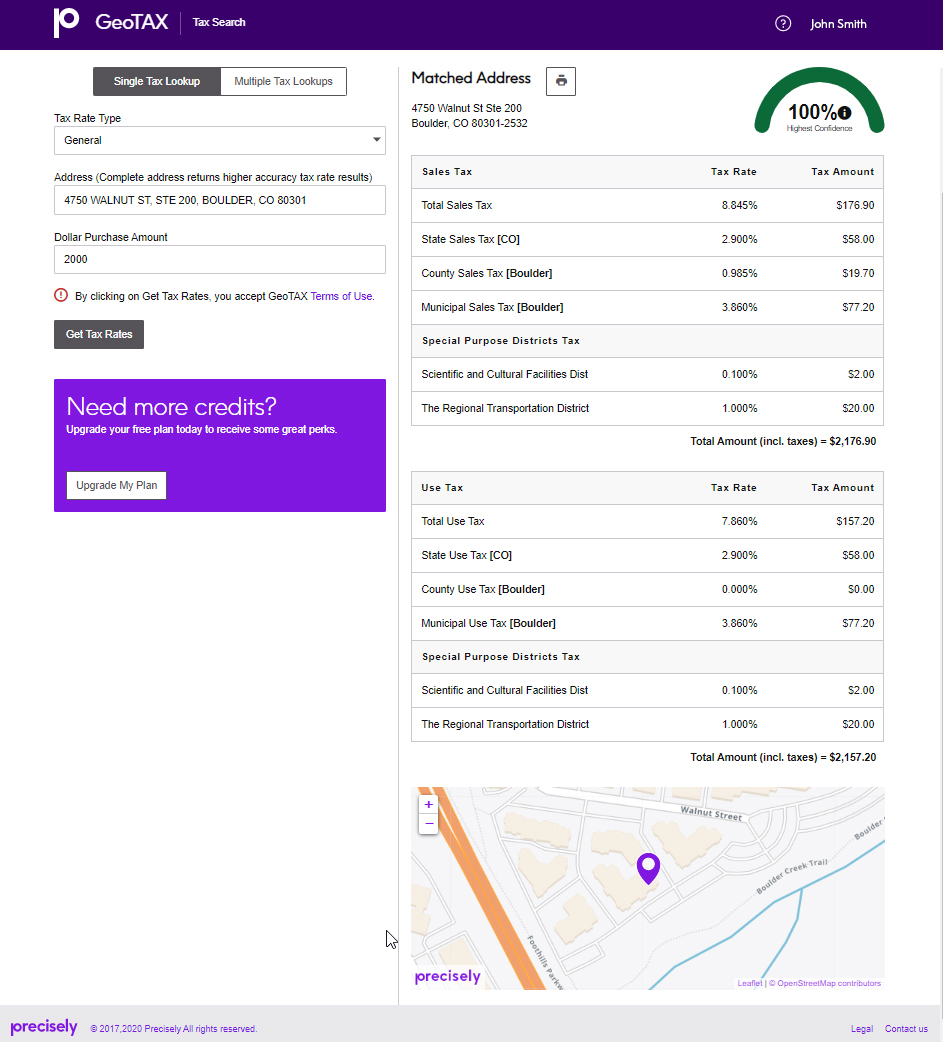
Task: Open the help question mark icon
Action: click(783, 24)
